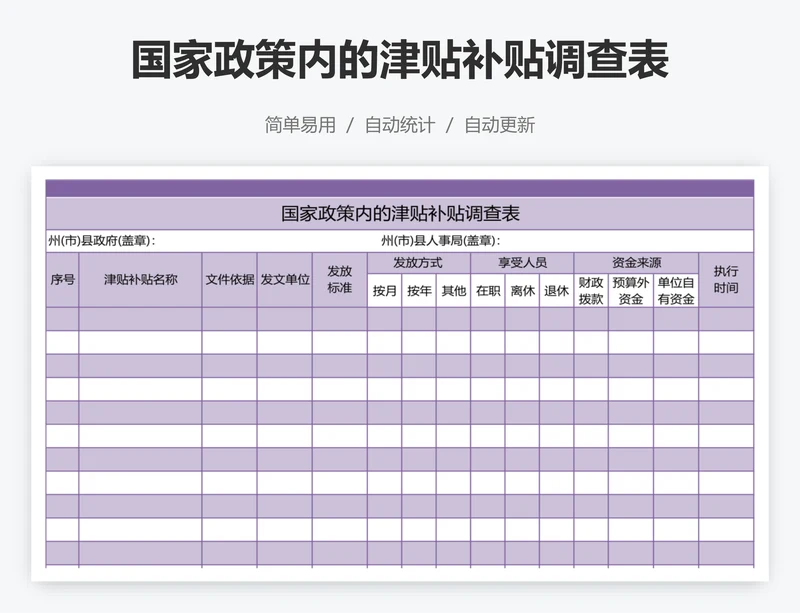
Task: Select the 序号 header cell
Action: 63,280
